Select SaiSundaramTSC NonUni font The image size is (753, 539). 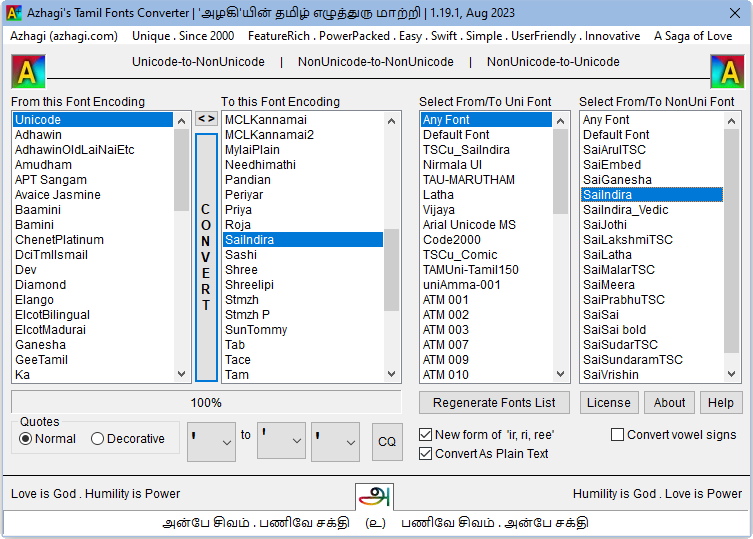652,359
